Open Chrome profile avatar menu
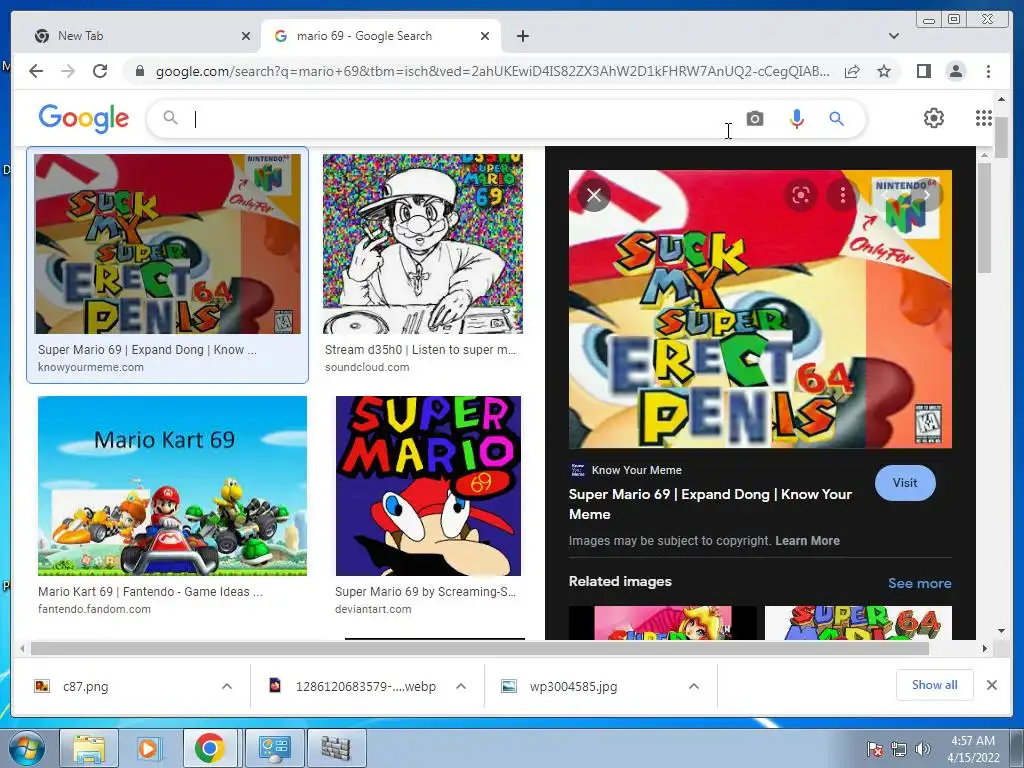The width and height of the screenshot is (1024, 768). click(955, 71)
